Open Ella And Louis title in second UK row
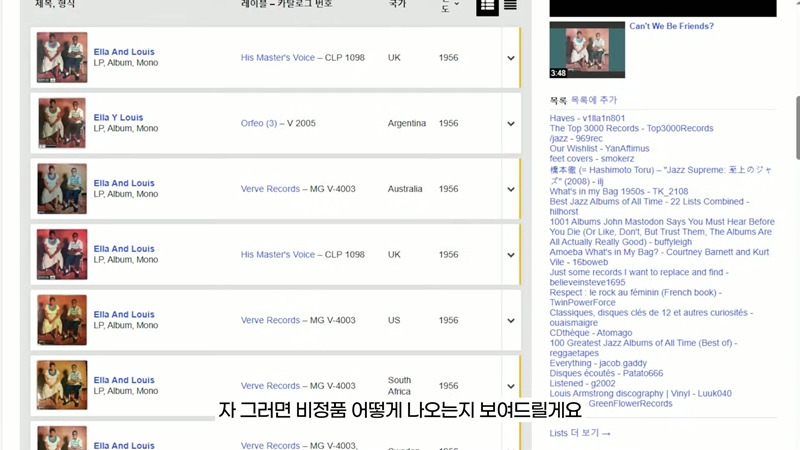800x450 pixels. pos(124,249)
